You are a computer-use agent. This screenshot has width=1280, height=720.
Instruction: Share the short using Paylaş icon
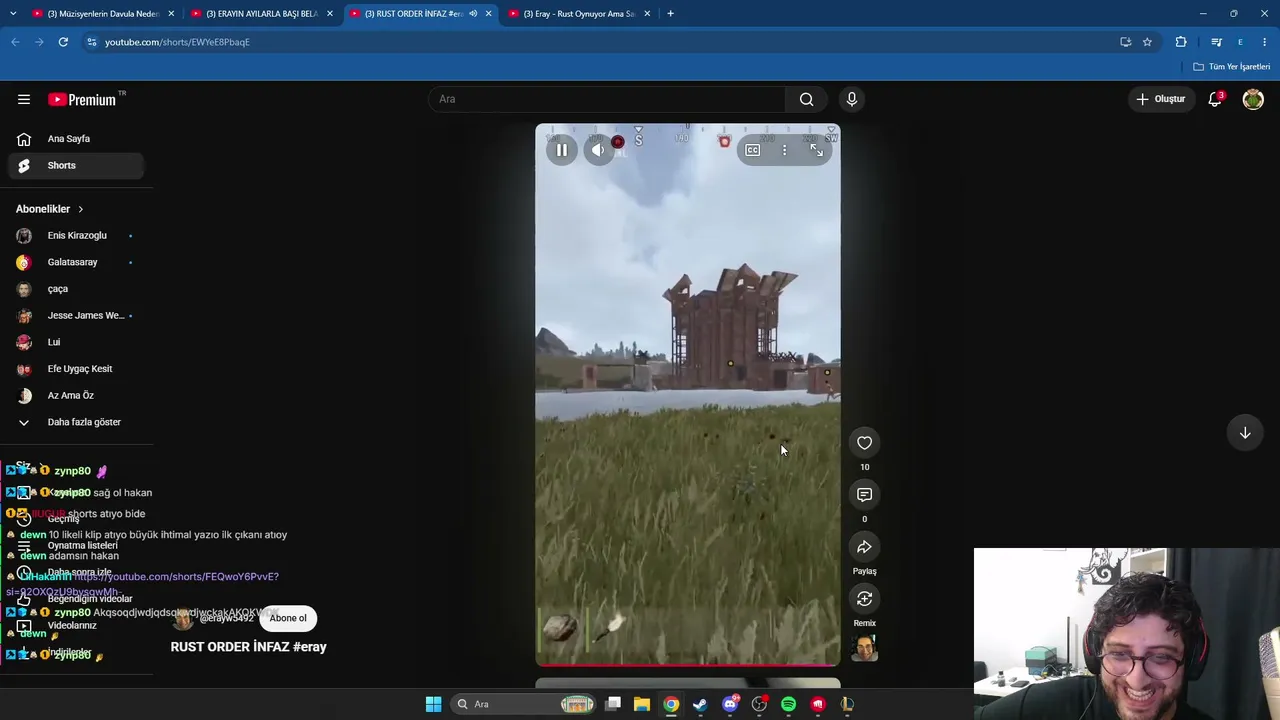[x=865, y=547]
